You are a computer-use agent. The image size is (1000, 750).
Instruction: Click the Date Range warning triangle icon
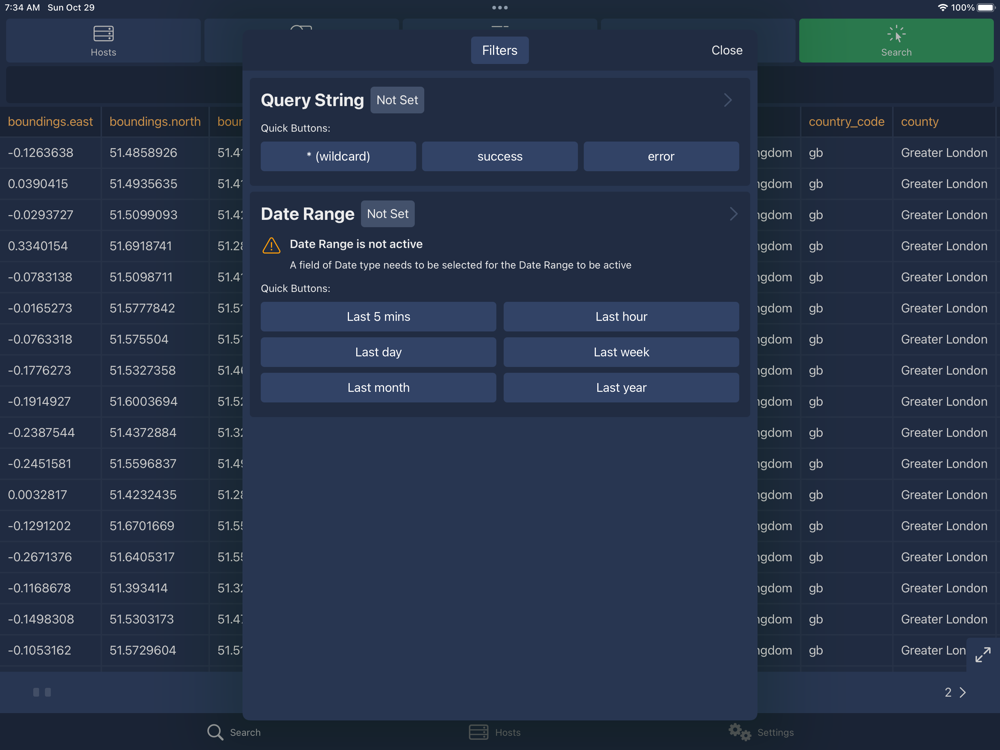271,245
